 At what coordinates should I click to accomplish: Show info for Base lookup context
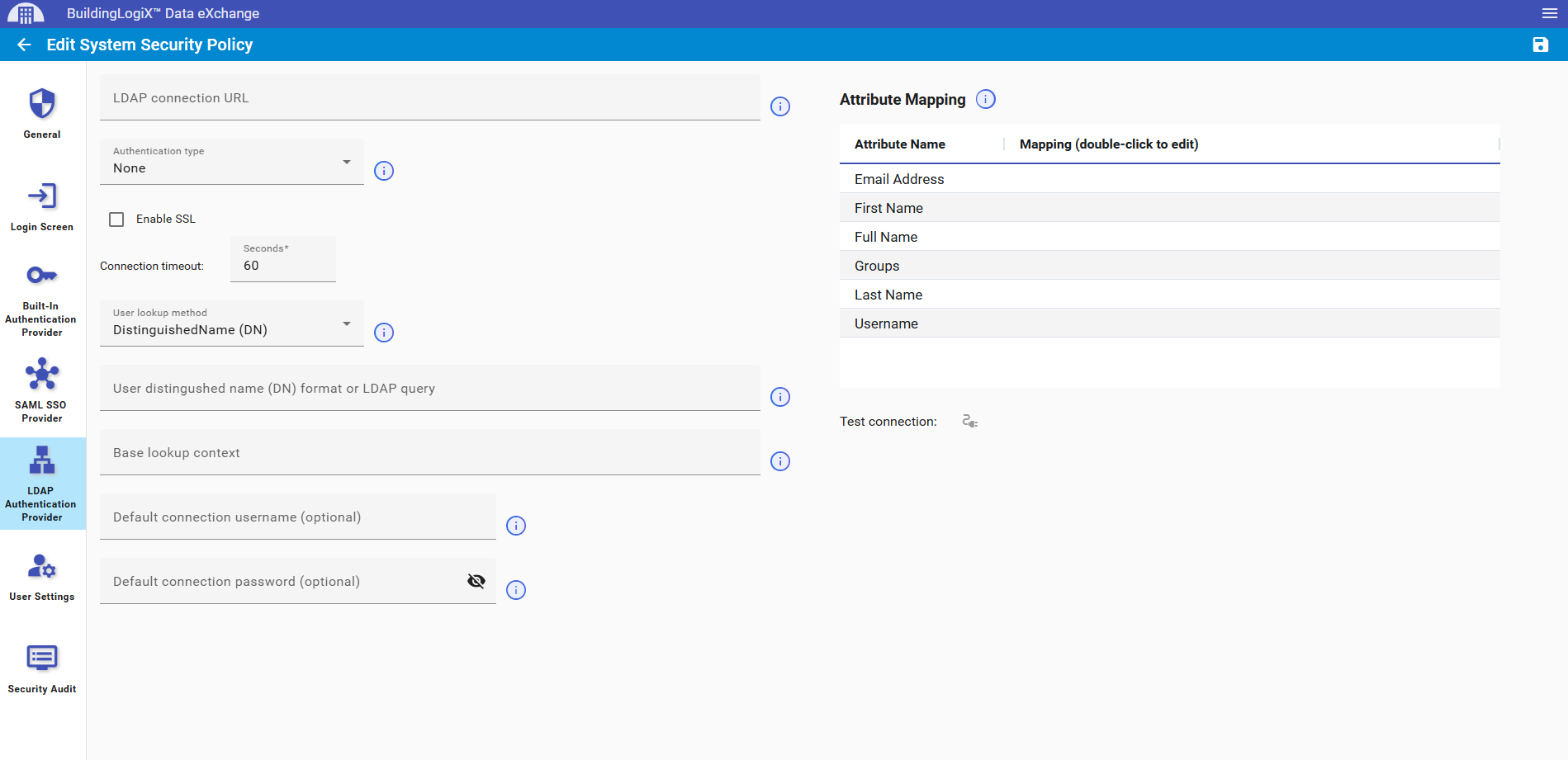pyautogui.click(x=780, y=461)
